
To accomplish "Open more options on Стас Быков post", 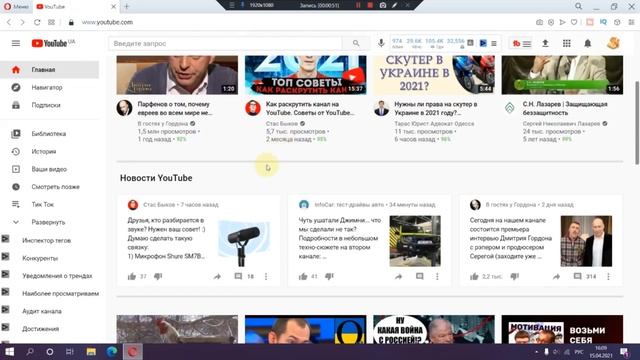I will 266,276.
